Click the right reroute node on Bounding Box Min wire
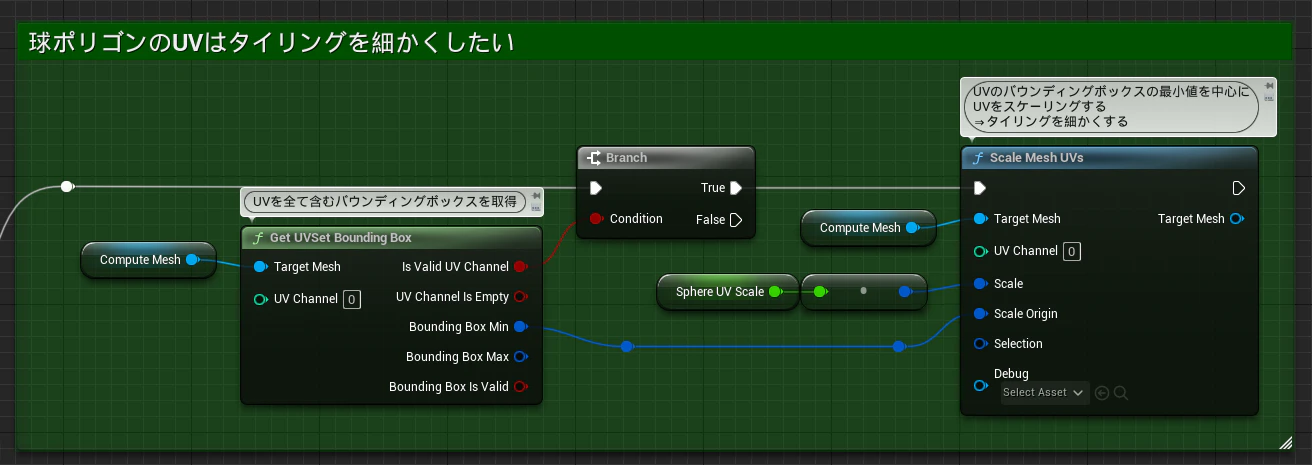Image resolution: width=1312 pixels, height=465 pixels. pos(898,347)
